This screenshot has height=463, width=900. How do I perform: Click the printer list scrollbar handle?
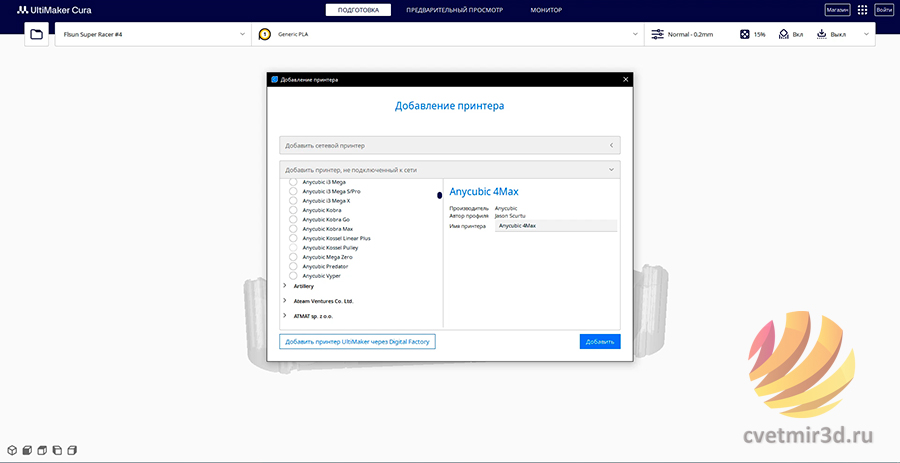tap(440, 196)
